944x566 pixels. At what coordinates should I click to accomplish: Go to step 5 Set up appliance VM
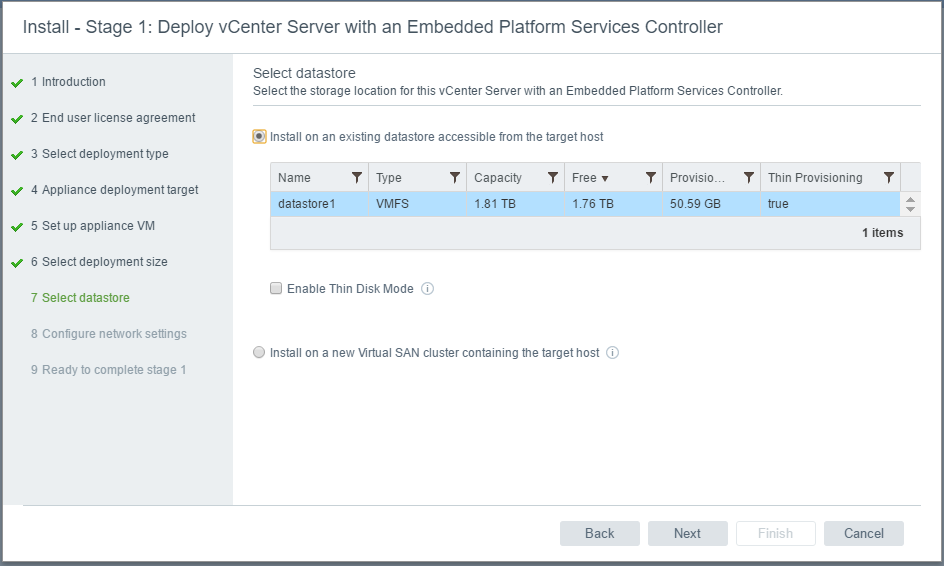click(x=93, y=226)
